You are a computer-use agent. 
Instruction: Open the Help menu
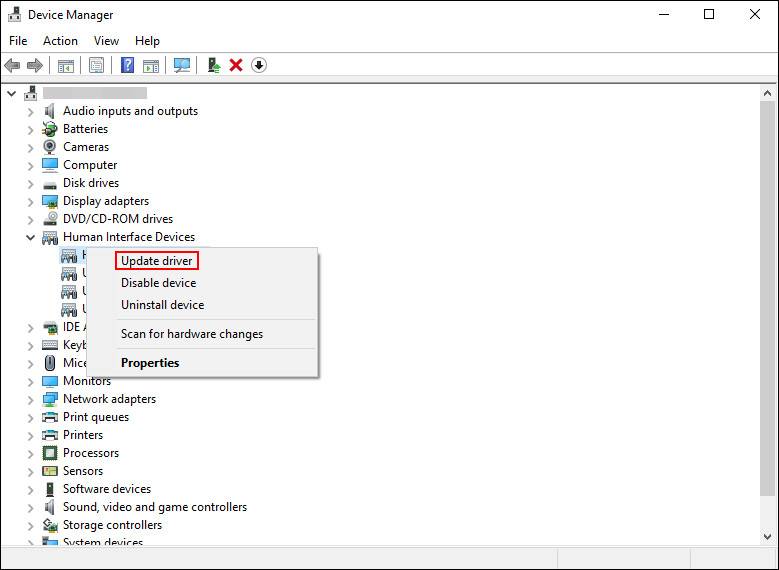pos(147,41)
